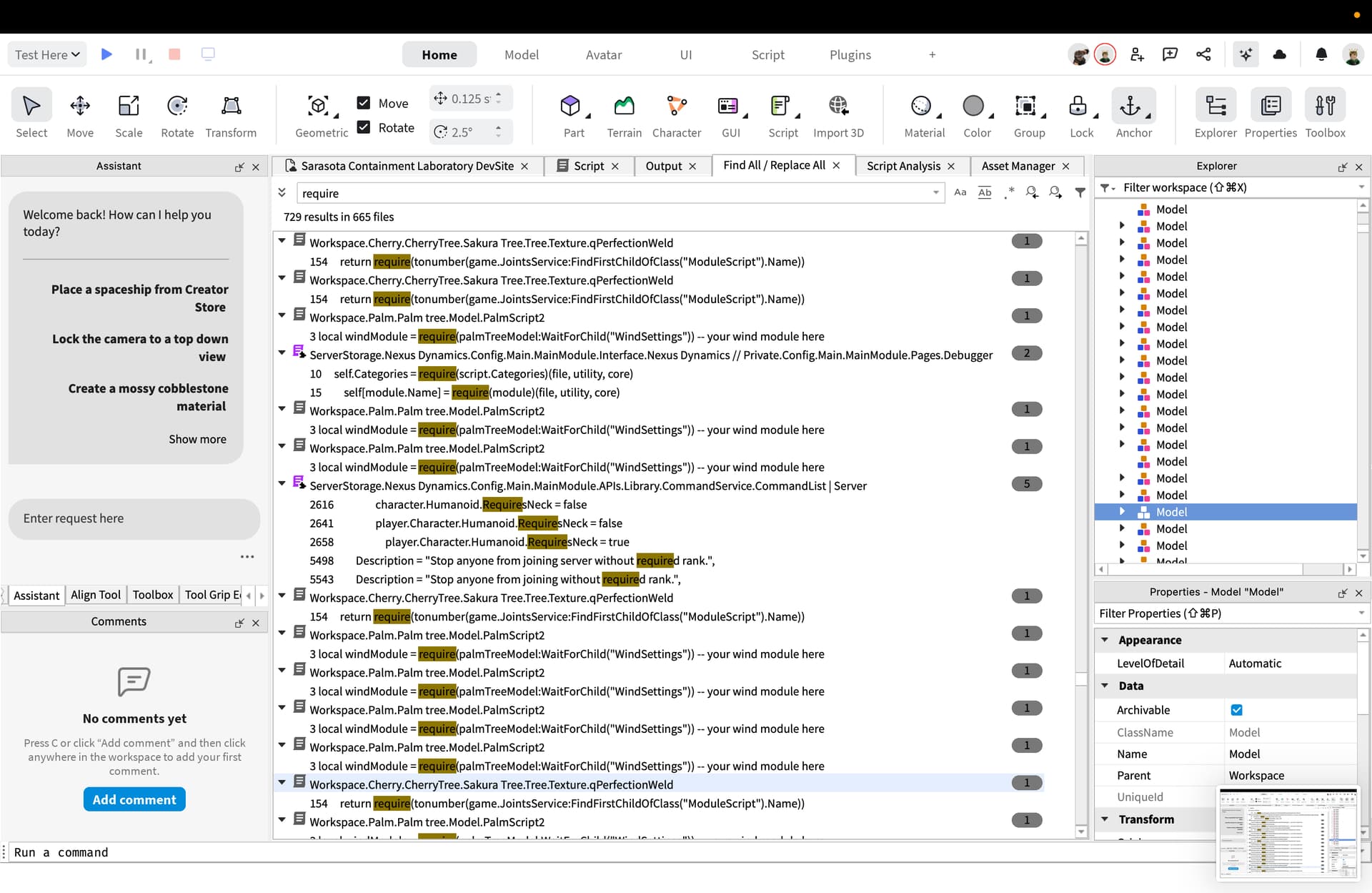Choose 'Place a spaceship from Creator Store'

pos(140,298)
